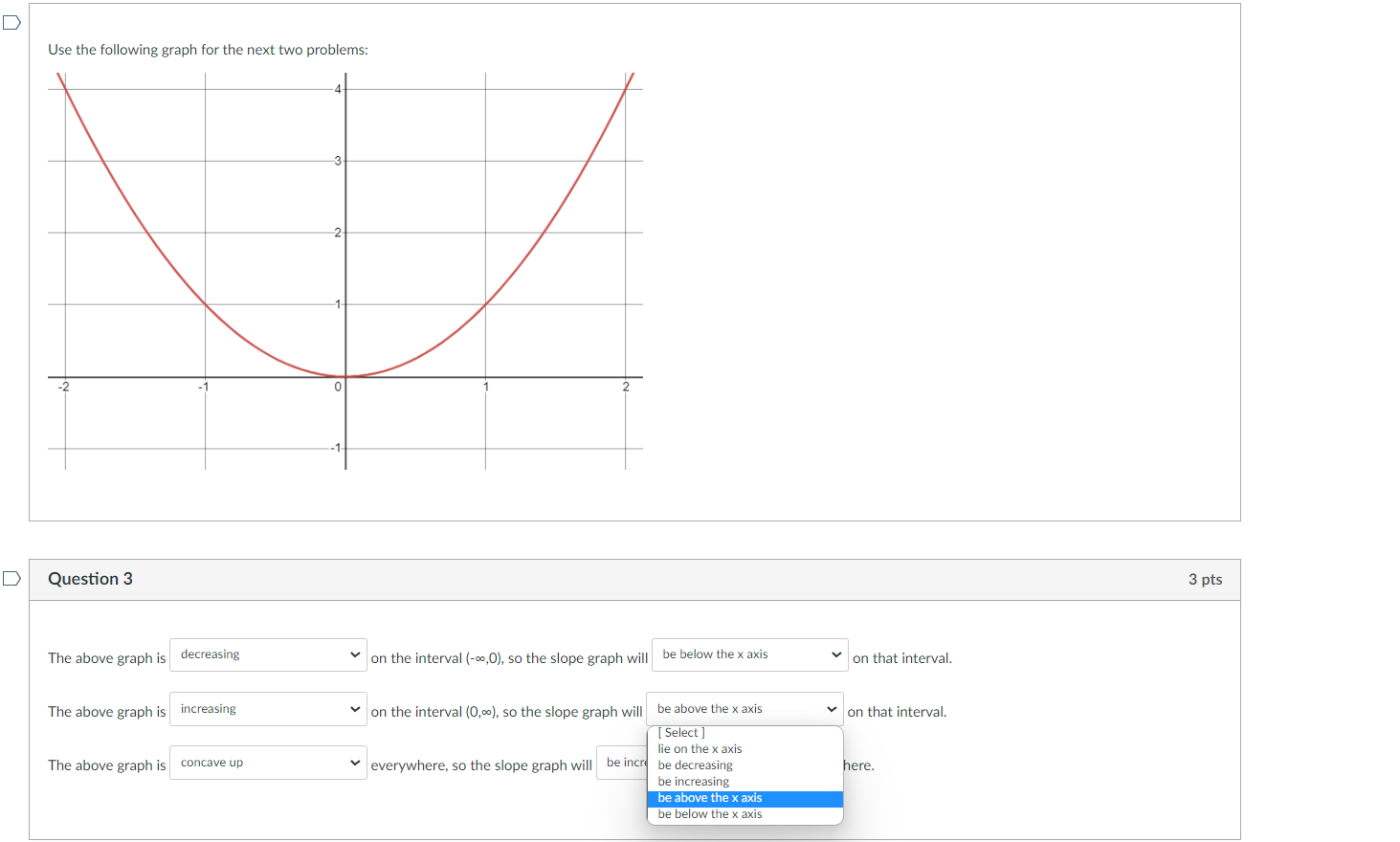
Task: Collapse the open 'be above the x axis' dropdown
Action: click(744, 709)
